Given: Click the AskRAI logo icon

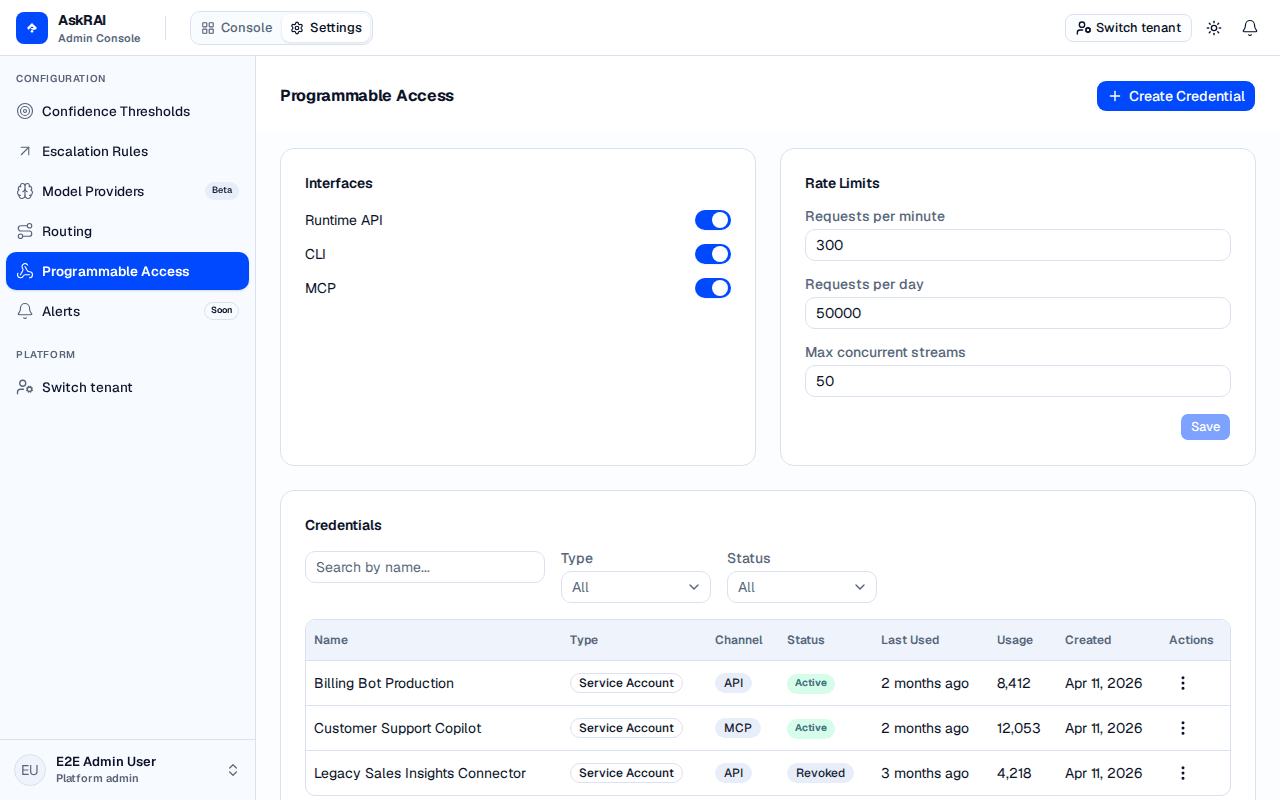Looking at the screenshot, I should [32, 28].
